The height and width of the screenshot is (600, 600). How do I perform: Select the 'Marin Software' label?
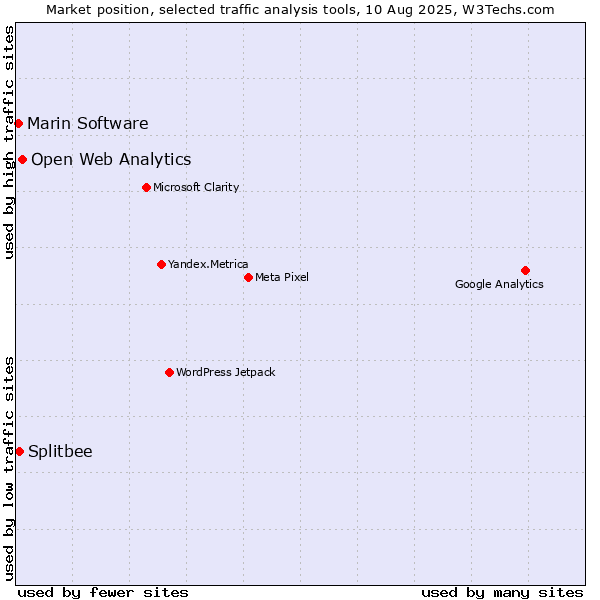pos(88,124)
